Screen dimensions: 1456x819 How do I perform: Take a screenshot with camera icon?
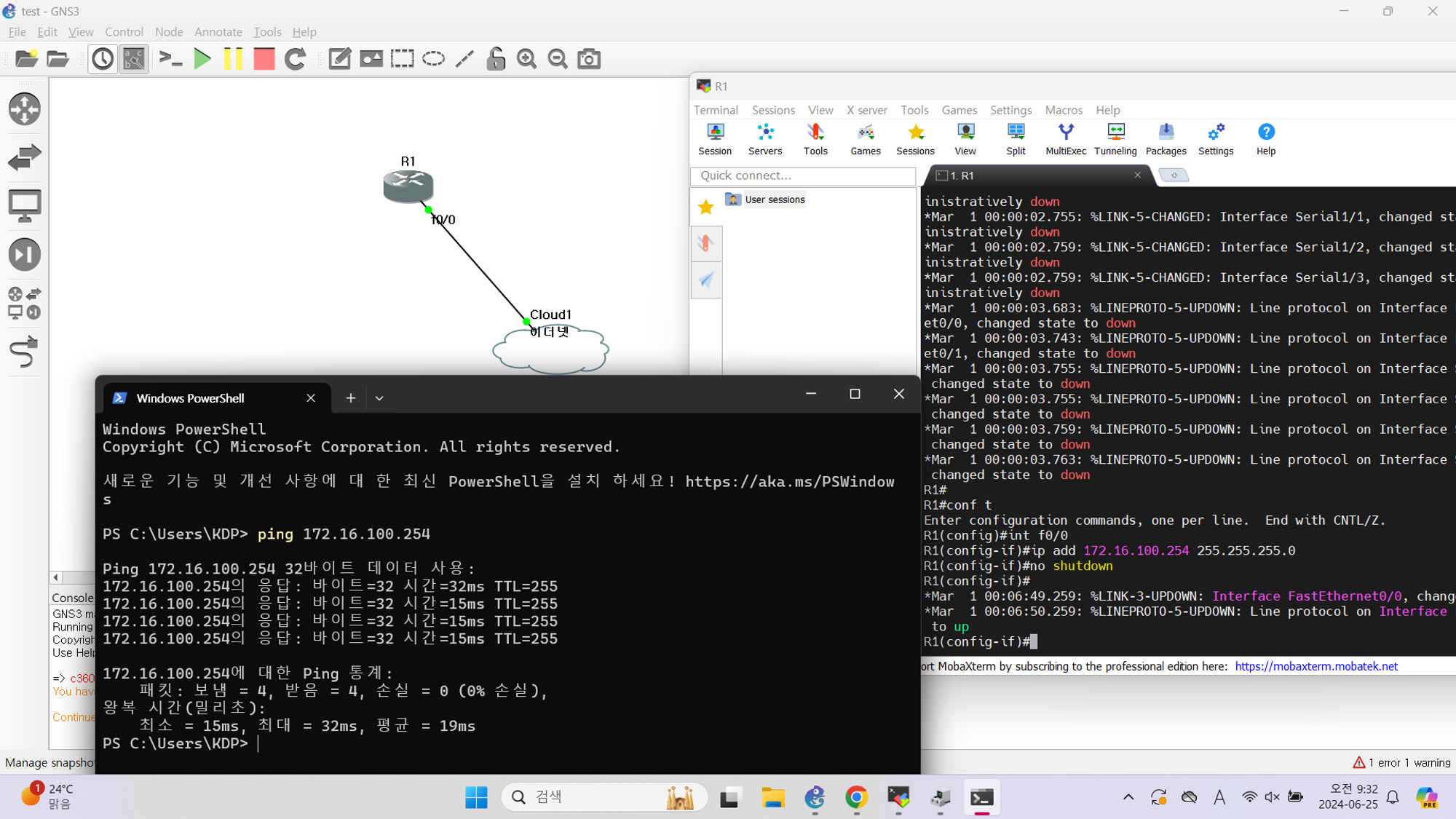[589, 59]
